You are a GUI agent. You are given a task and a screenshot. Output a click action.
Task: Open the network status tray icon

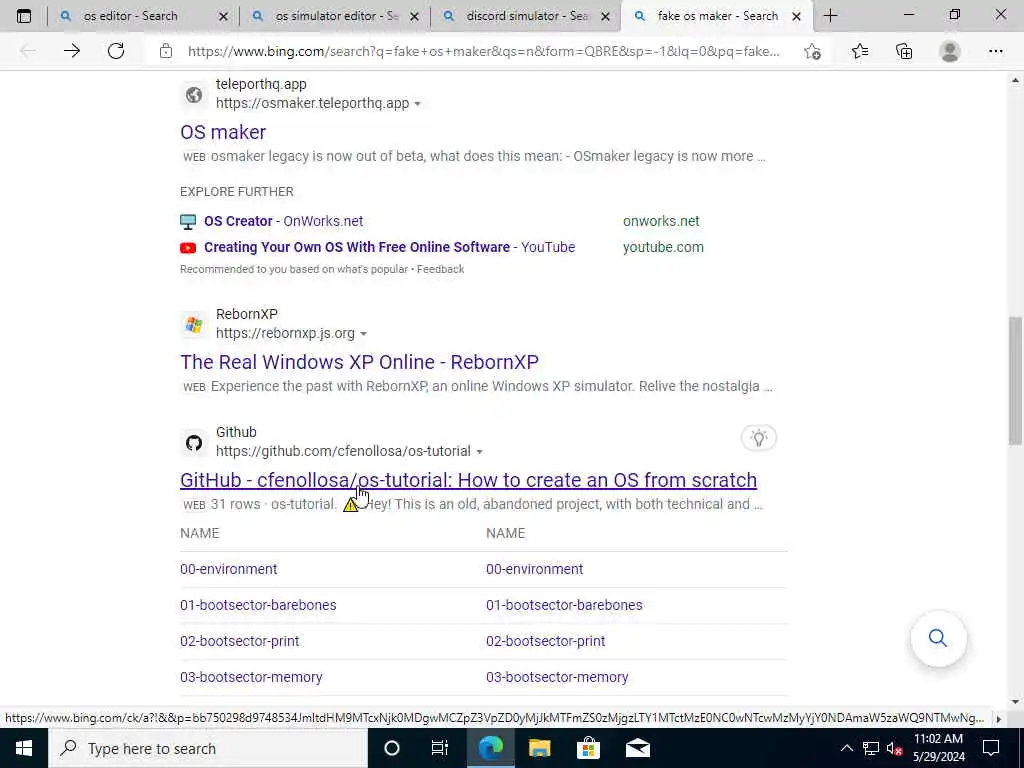coord(871,748)
